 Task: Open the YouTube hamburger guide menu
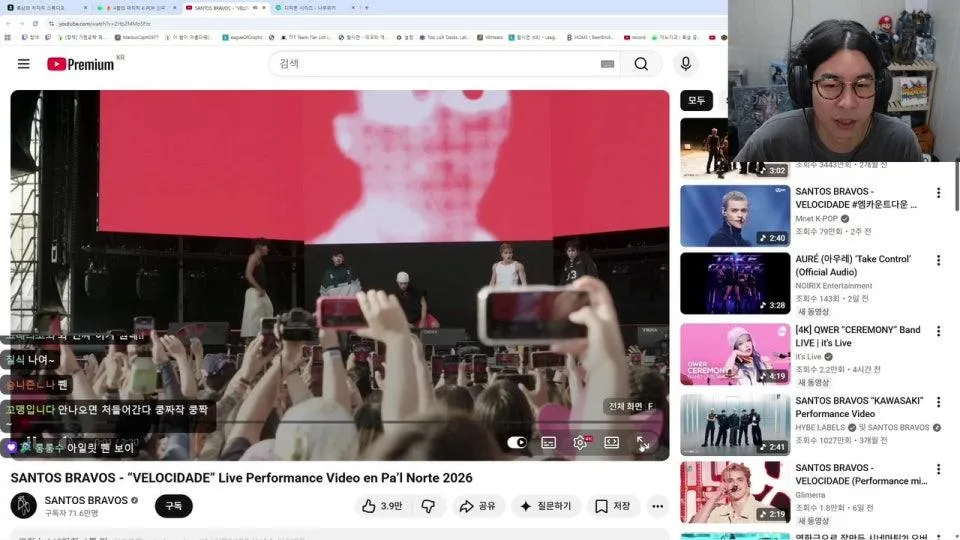click(23, 64)
